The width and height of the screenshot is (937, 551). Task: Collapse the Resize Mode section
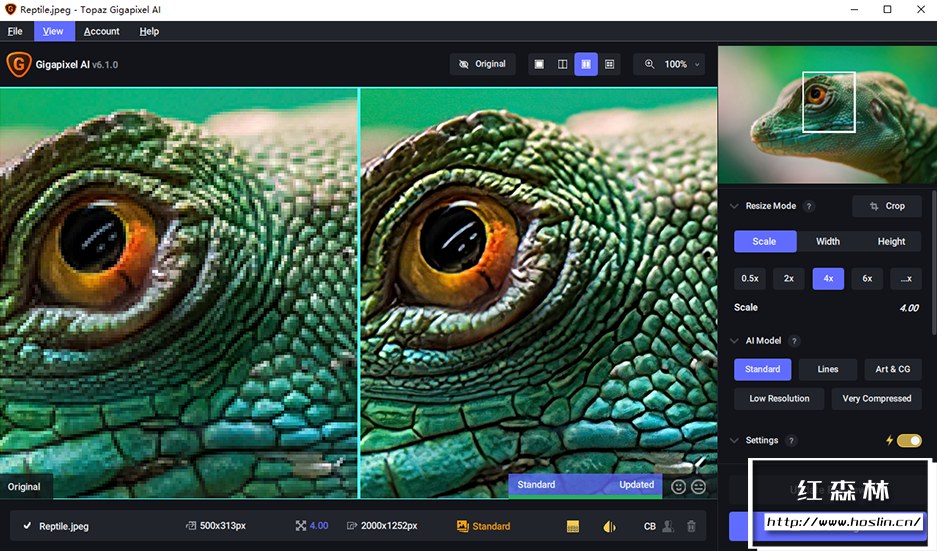click(734, 206)
